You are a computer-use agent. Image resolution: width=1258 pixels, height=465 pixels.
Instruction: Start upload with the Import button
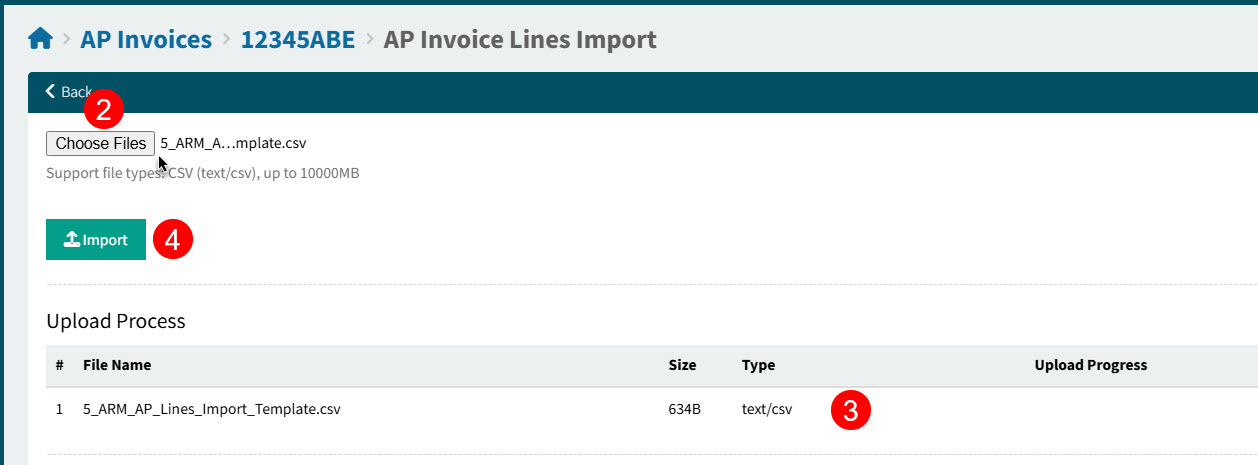tap(96, 240)
